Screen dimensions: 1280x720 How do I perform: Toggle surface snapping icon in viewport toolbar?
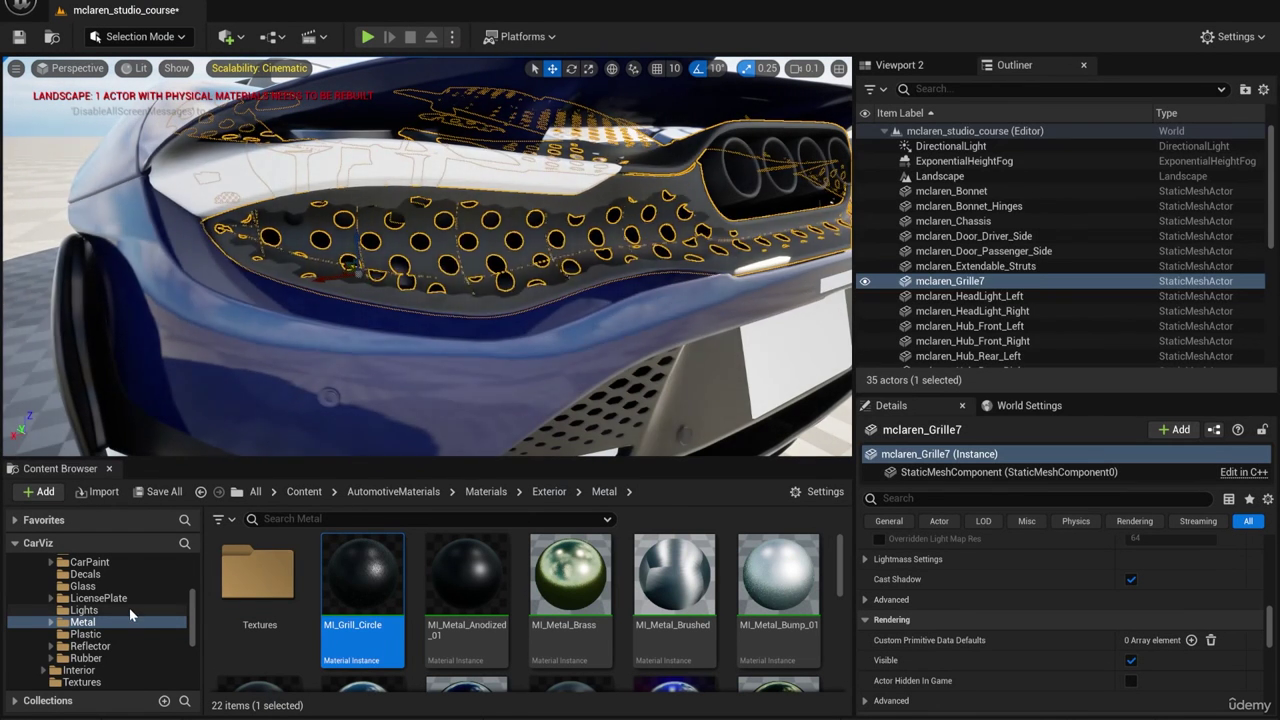pyautogui.click(x=635, y=69)
